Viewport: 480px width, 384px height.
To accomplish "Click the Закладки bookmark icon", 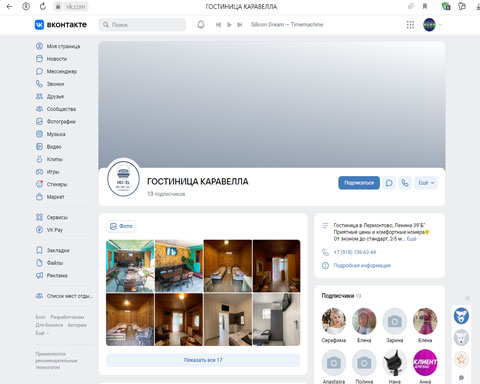I will click(x=39, y=250).
